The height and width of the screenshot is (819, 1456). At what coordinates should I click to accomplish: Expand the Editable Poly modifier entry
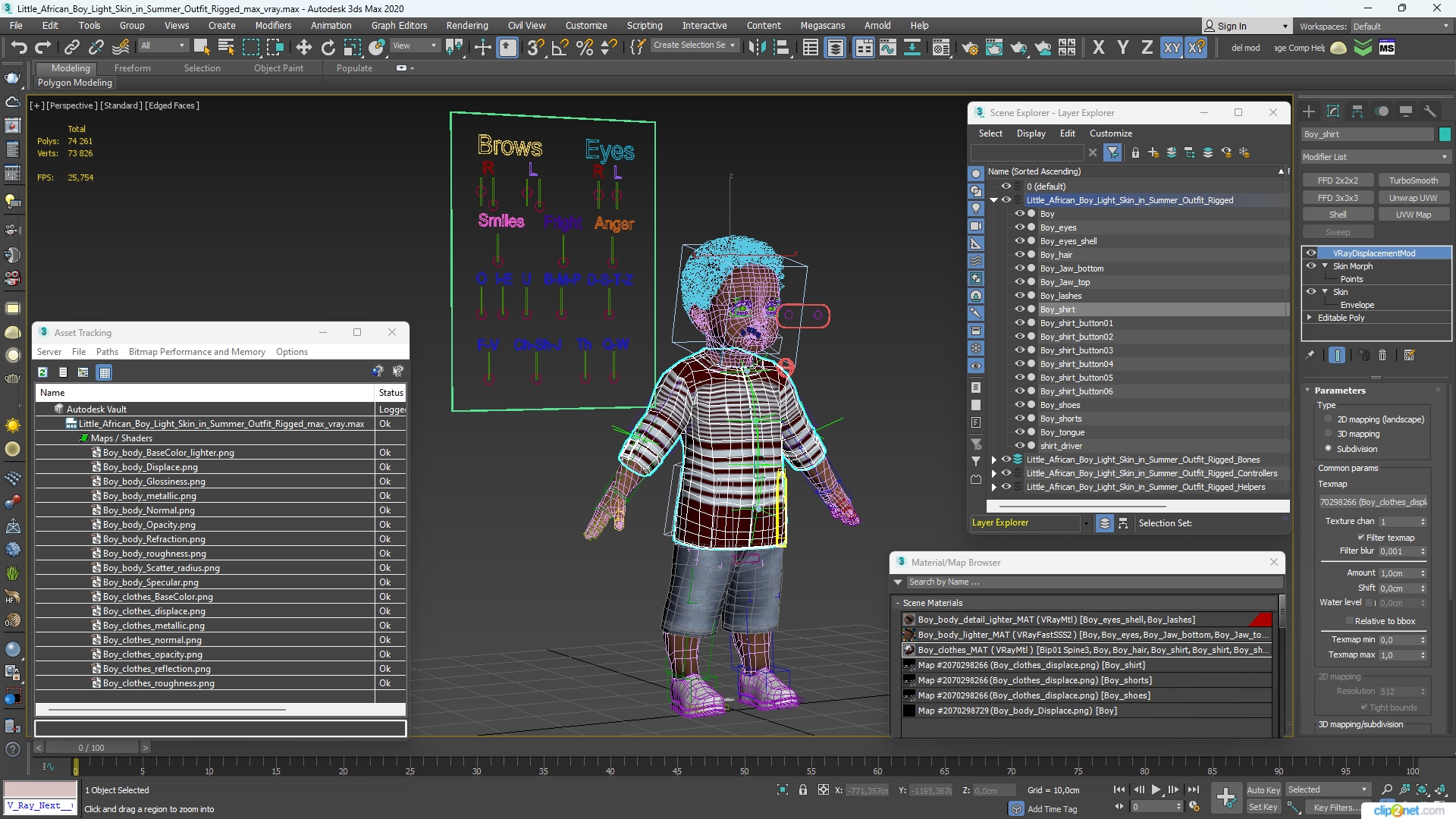(1310, 318)
